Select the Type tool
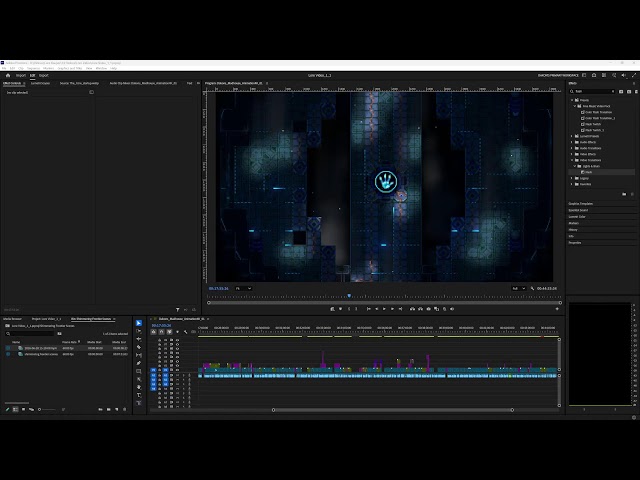 coord(139,395)
